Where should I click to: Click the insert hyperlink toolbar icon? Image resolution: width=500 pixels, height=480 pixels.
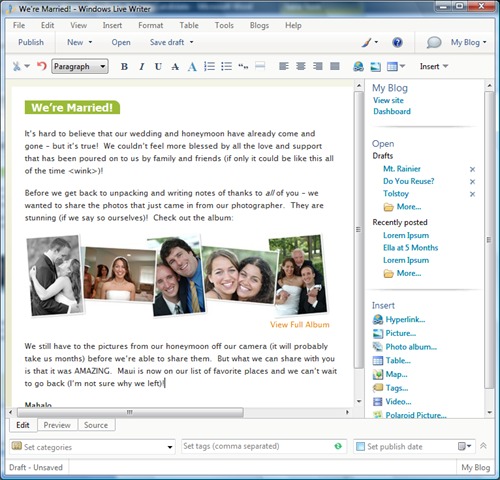coord(358,66)
